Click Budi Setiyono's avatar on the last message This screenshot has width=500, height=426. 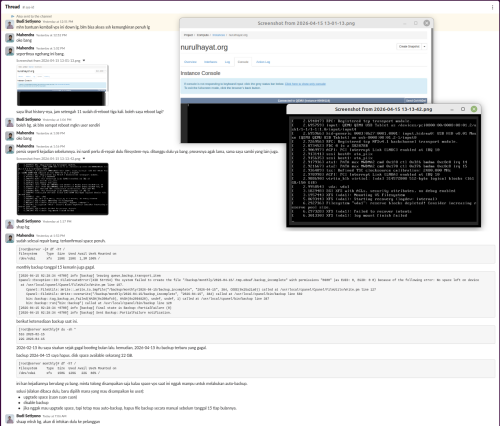10,419
